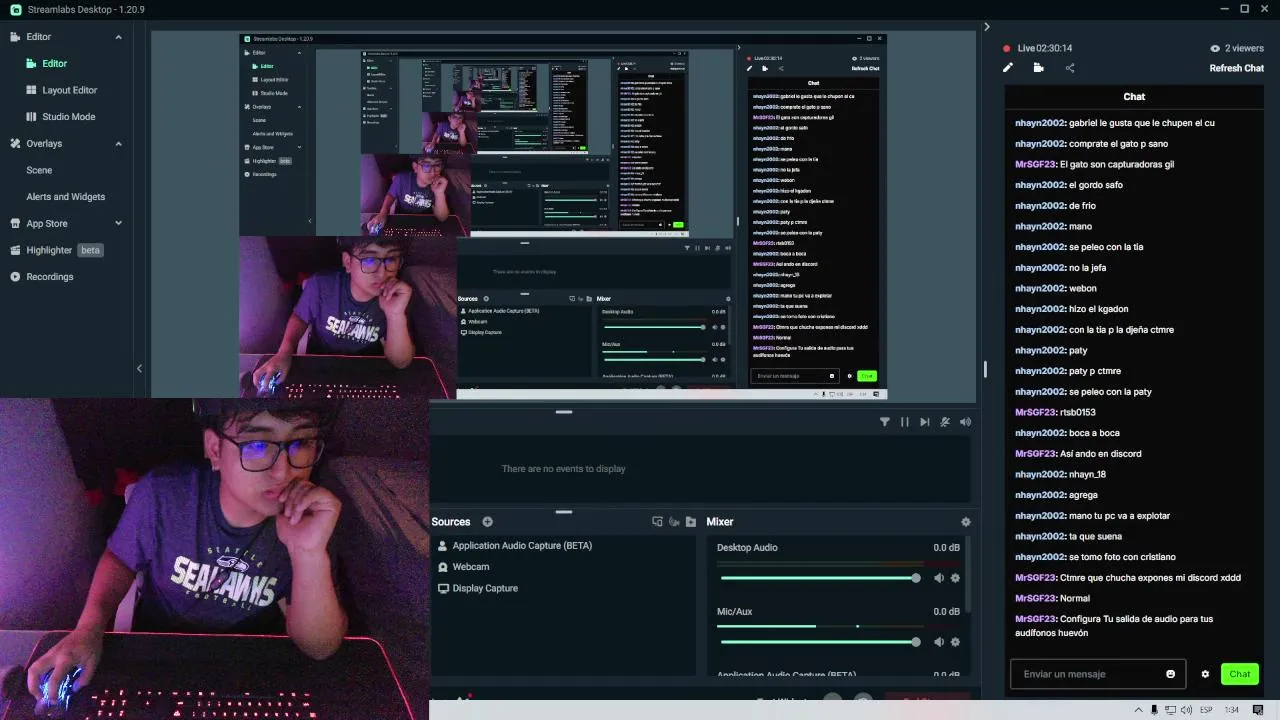Open Mic/Aux settings gear
This screenshot has width=1280, height=720.
tap(955, 642)
